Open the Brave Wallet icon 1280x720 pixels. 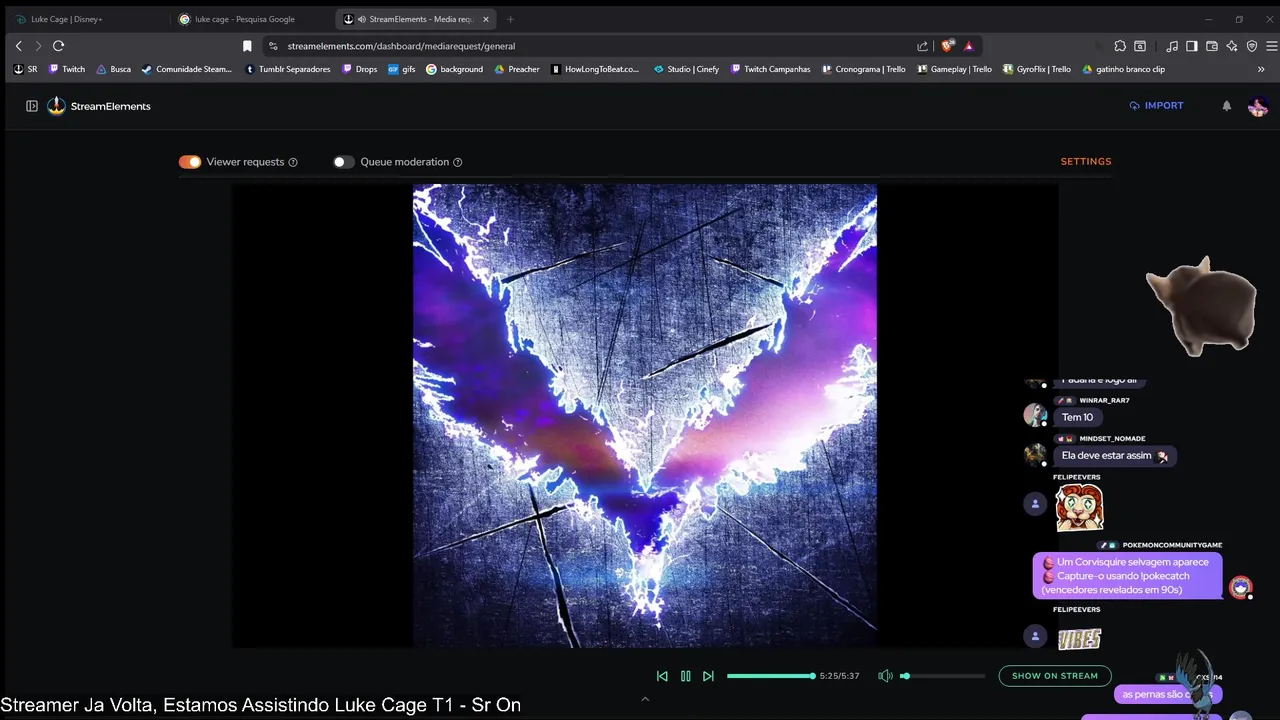[x=1212, y=46]
